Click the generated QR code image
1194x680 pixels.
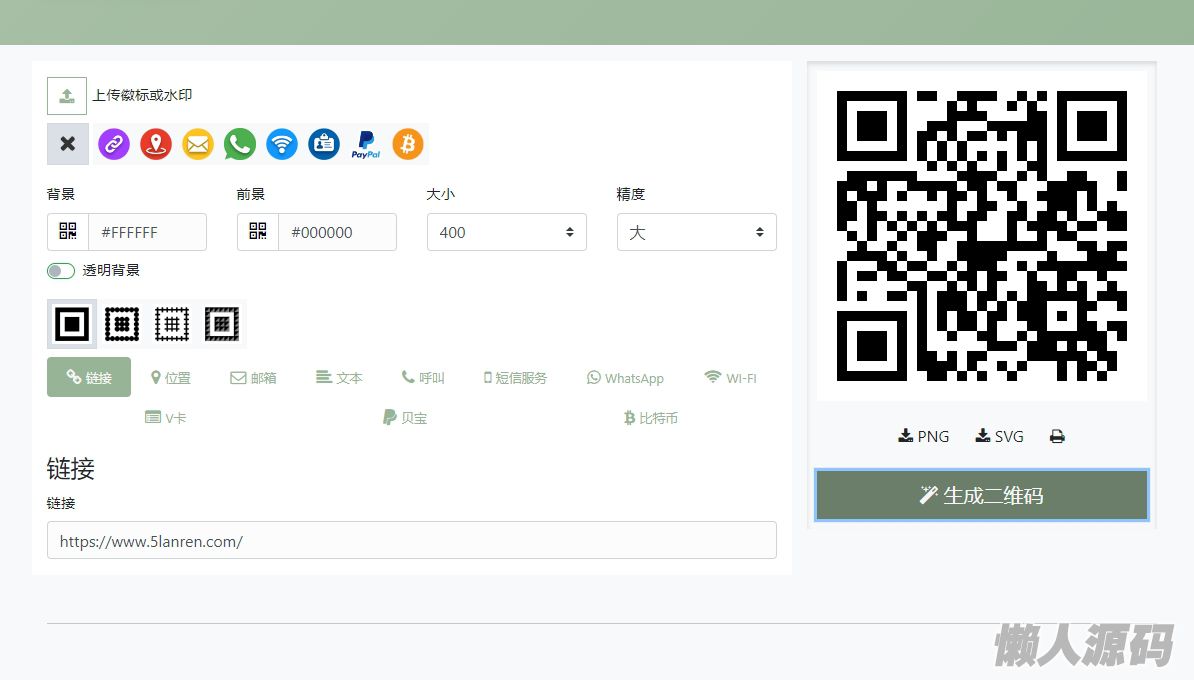982,235
